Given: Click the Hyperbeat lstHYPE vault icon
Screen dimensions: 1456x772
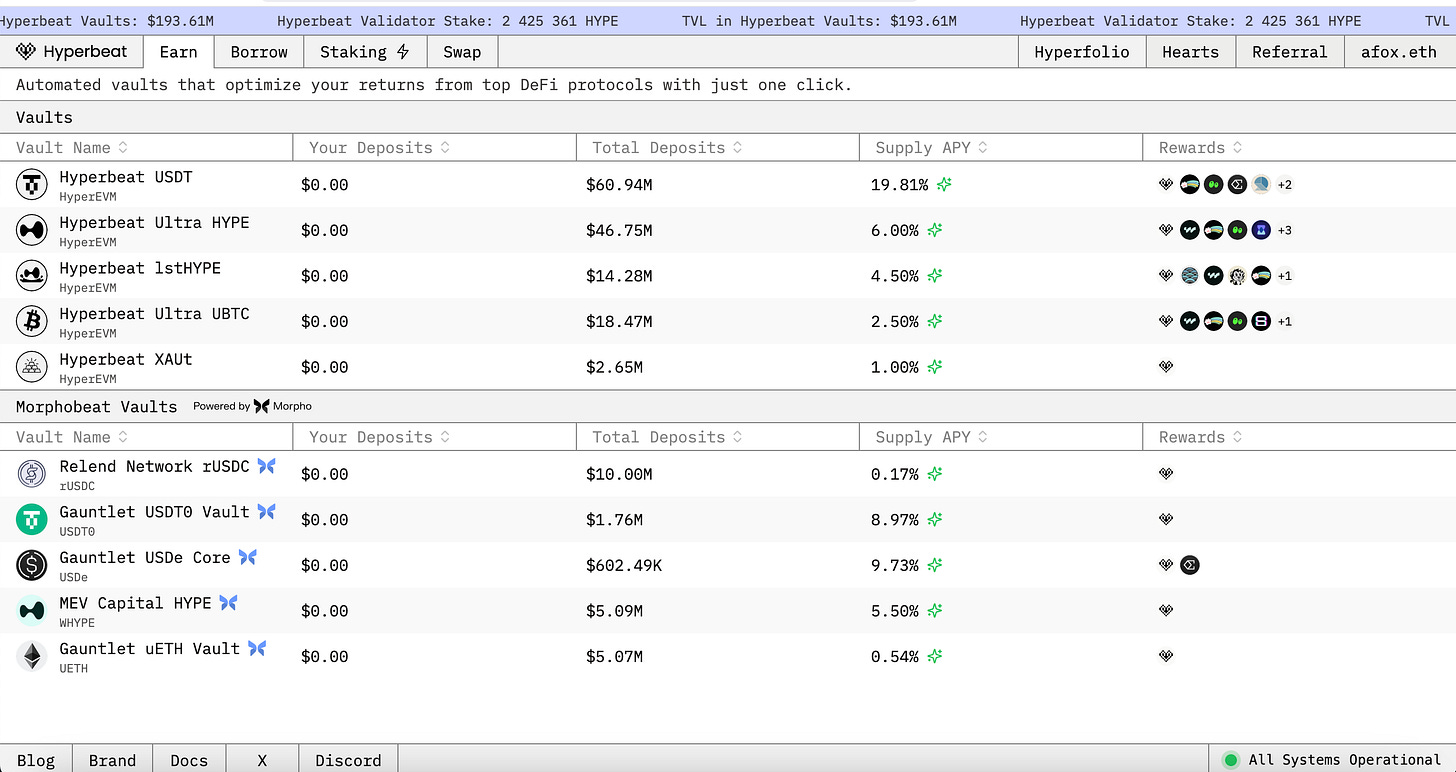Looking at the screenshot, I should point(32,276).
